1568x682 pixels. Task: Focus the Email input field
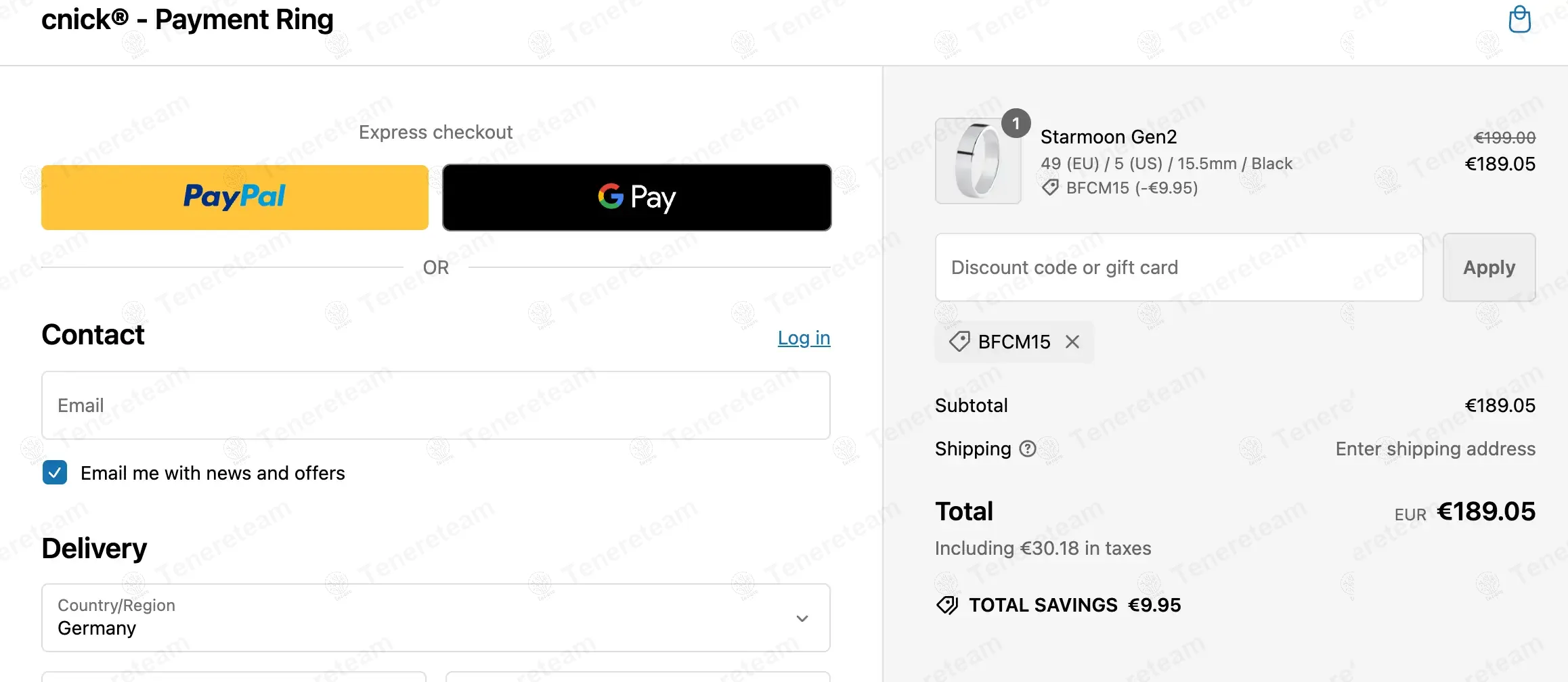[x=435, y=405]
